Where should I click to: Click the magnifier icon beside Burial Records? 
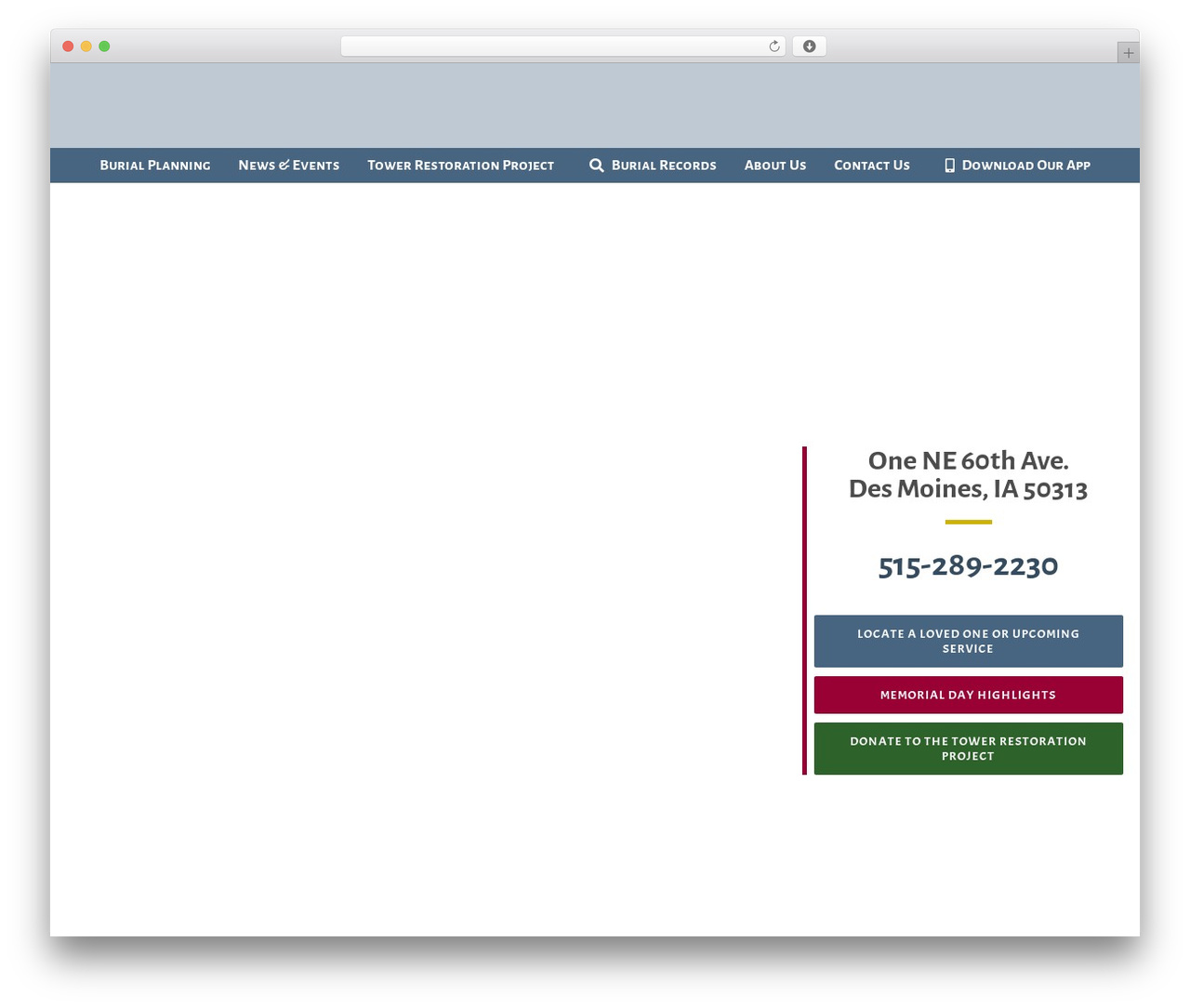coord(597,166)
